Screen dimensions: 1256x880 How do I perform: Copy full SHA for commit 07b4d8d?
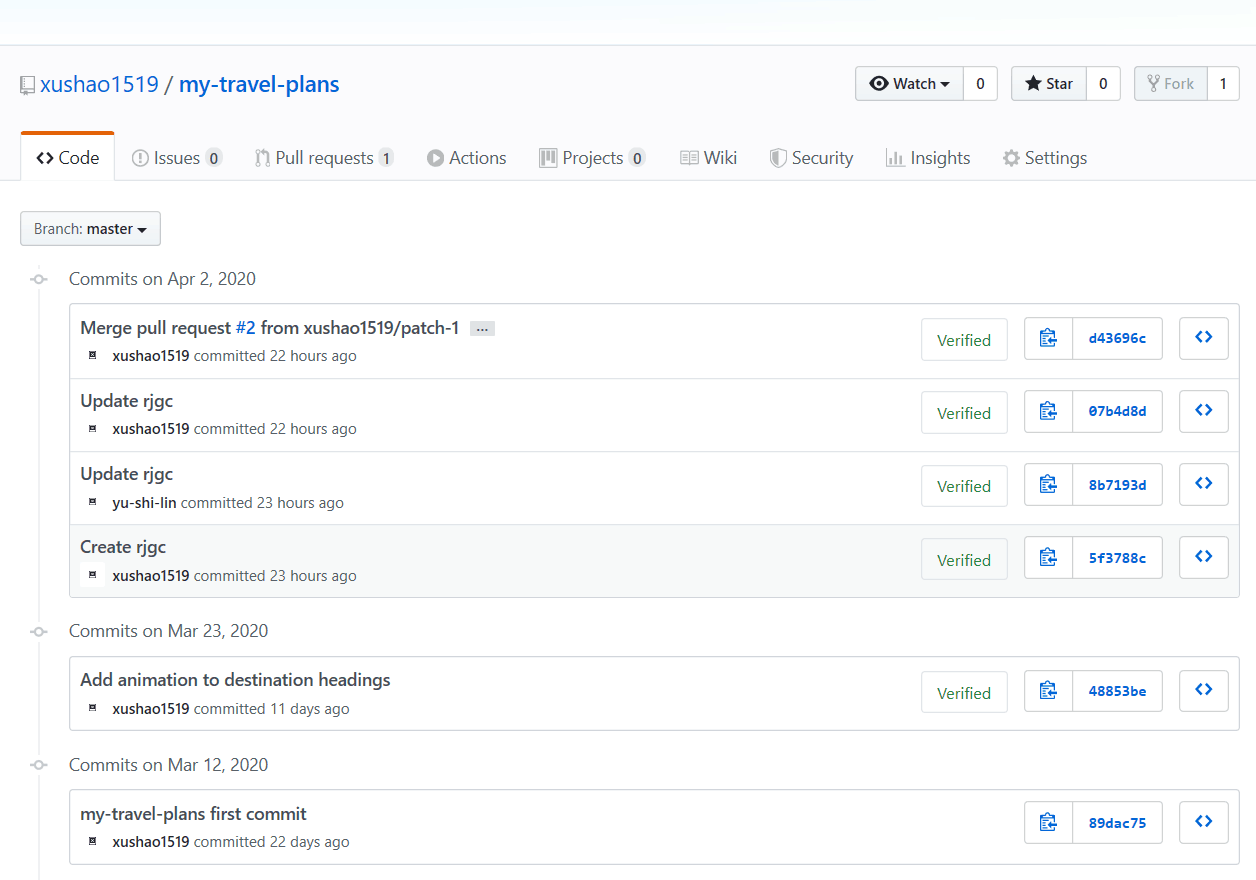coord(1048,411)
